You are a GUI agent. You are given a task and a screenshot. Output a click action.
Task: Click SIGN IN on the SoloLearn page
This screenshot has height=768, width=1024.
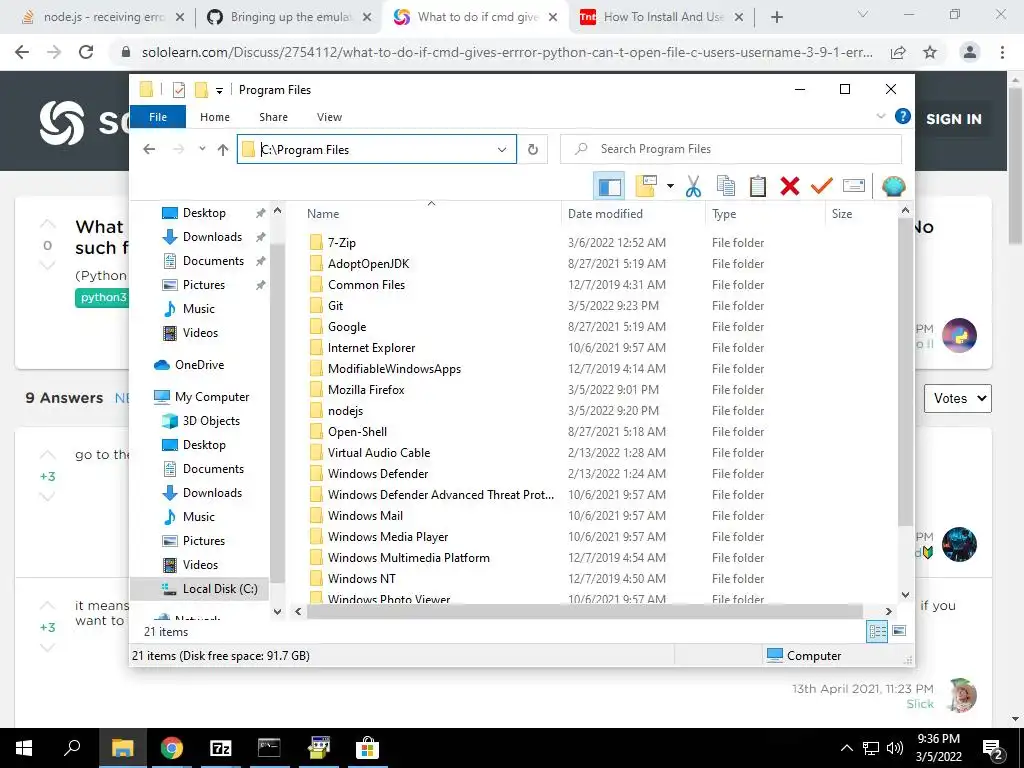953,119
